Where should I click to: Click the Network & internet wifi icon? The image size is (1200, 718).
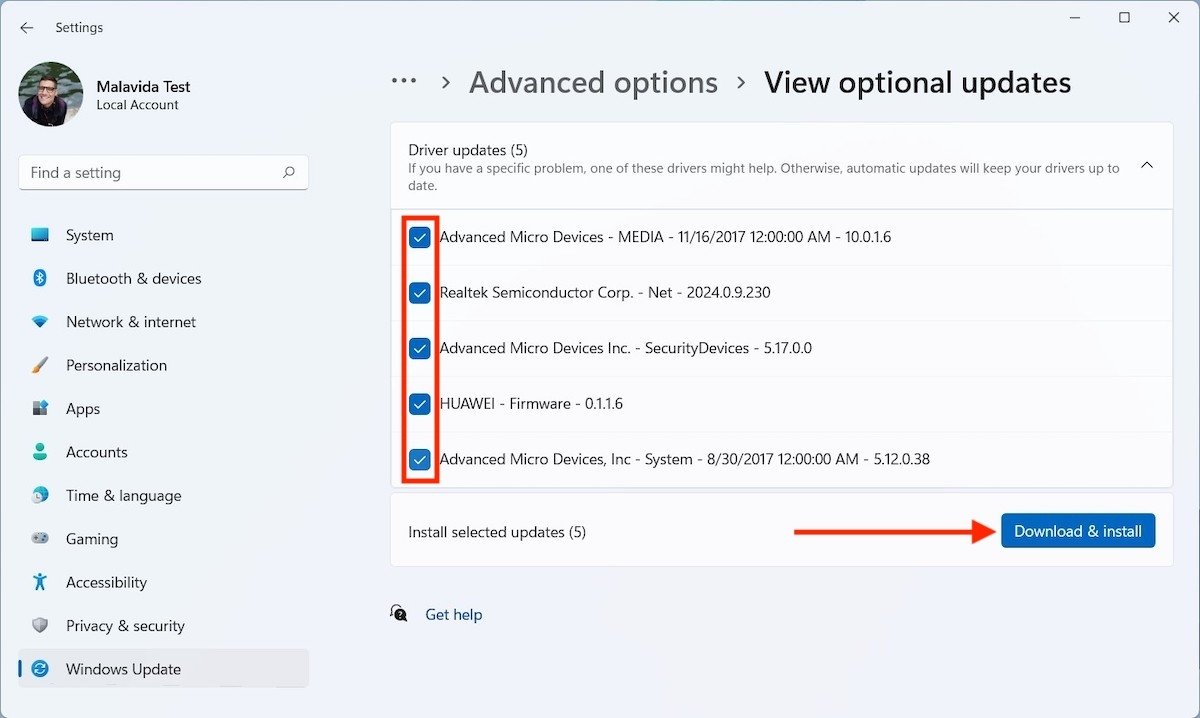point(40,322)
